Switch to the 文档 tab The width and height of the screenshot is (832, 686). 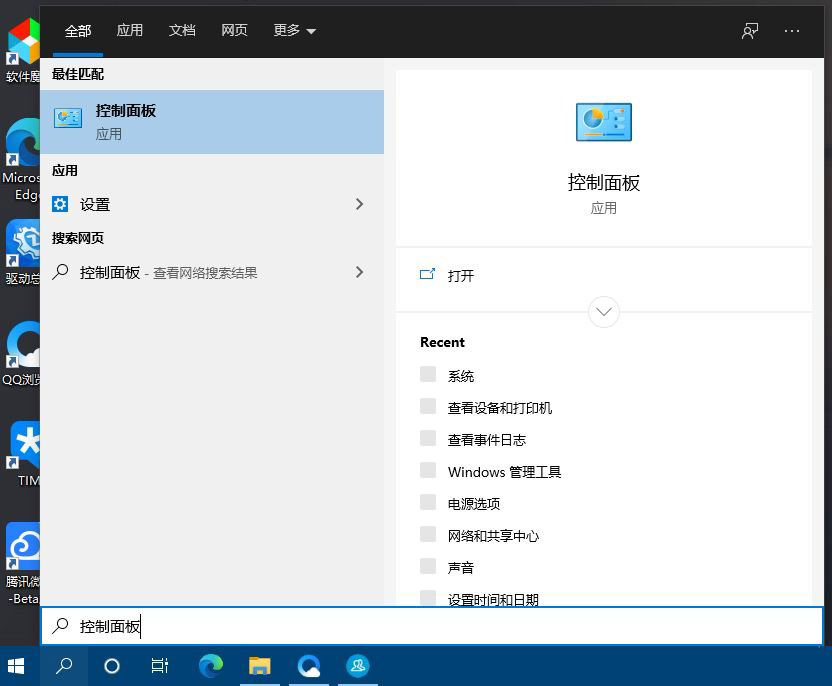182,31
